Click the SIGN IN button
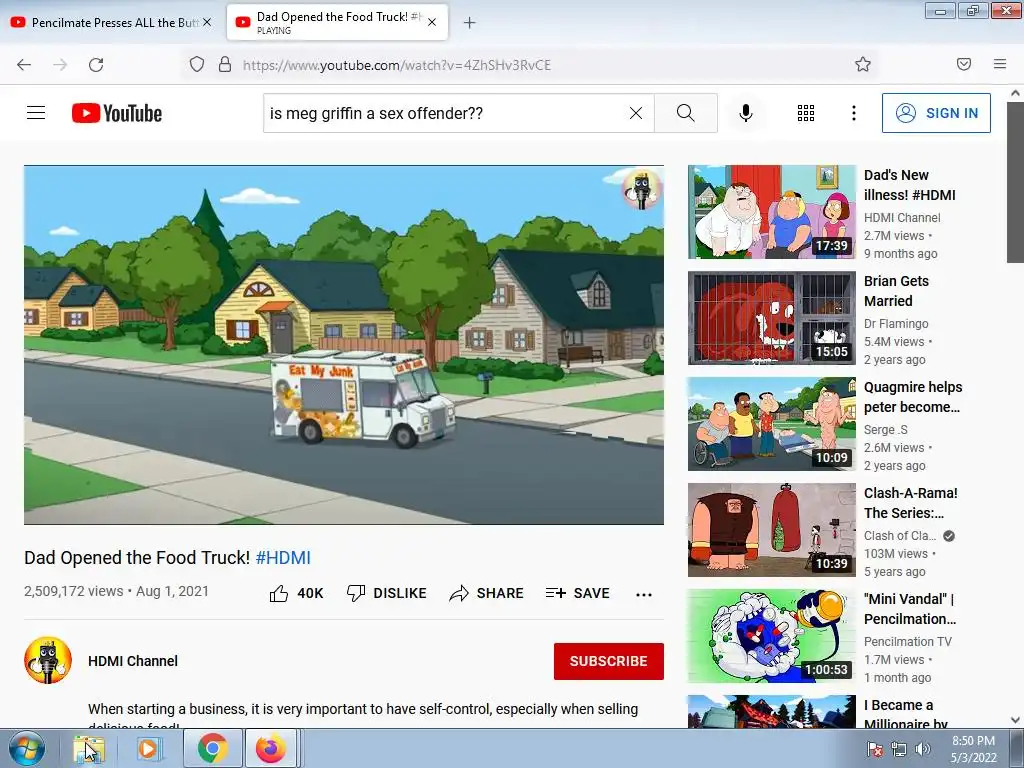This screenshot has height=768, width=1024. tap(936, 113)
